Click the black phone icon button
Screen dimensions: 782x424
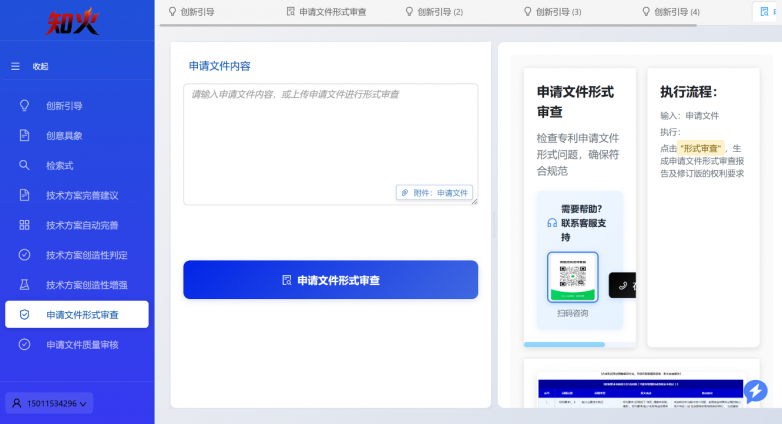coord(623,285)
